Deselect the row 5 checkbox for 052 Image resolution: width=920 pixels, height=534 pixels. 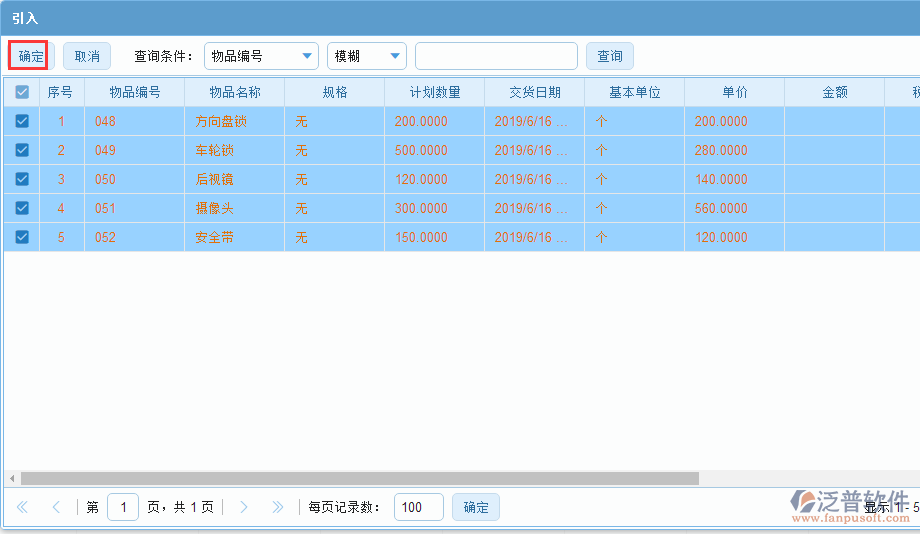click(22, 237)
